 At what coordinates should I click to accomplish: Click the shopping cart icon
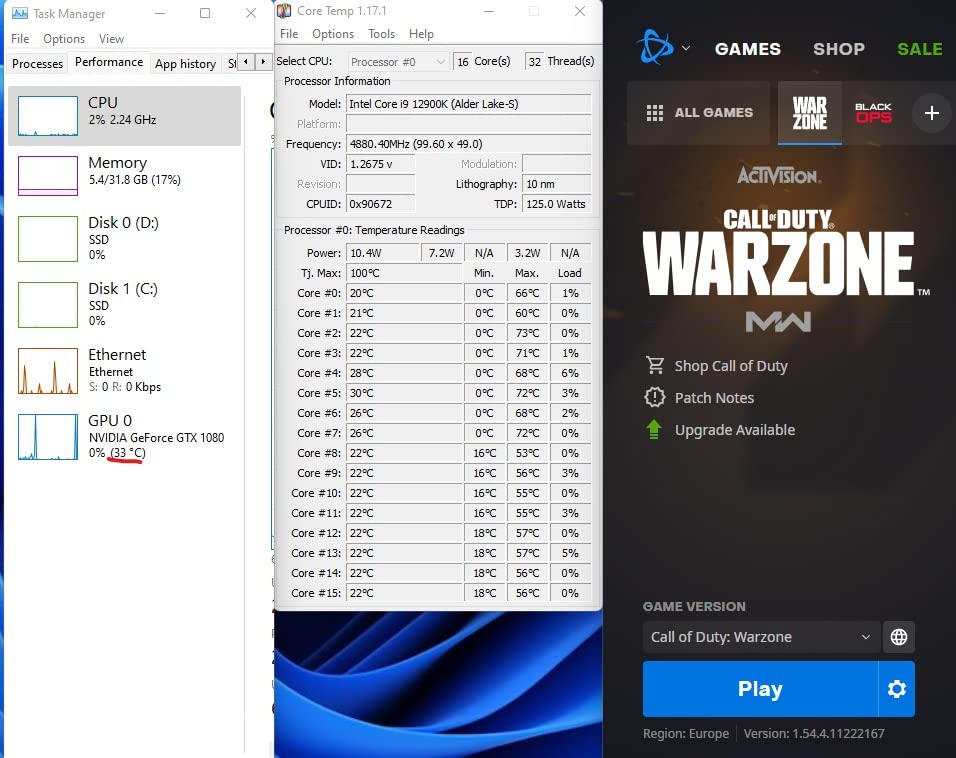[x=655, y=365]
